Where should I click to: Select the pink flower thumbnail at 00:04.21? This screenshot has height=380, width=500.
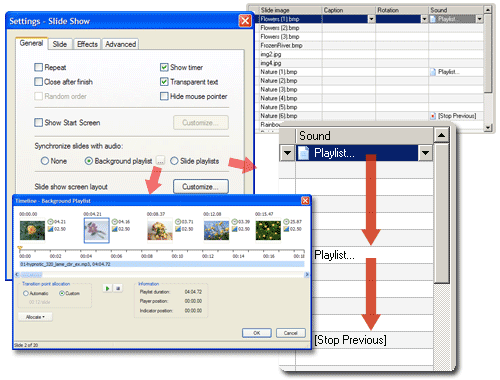[96, 230]
